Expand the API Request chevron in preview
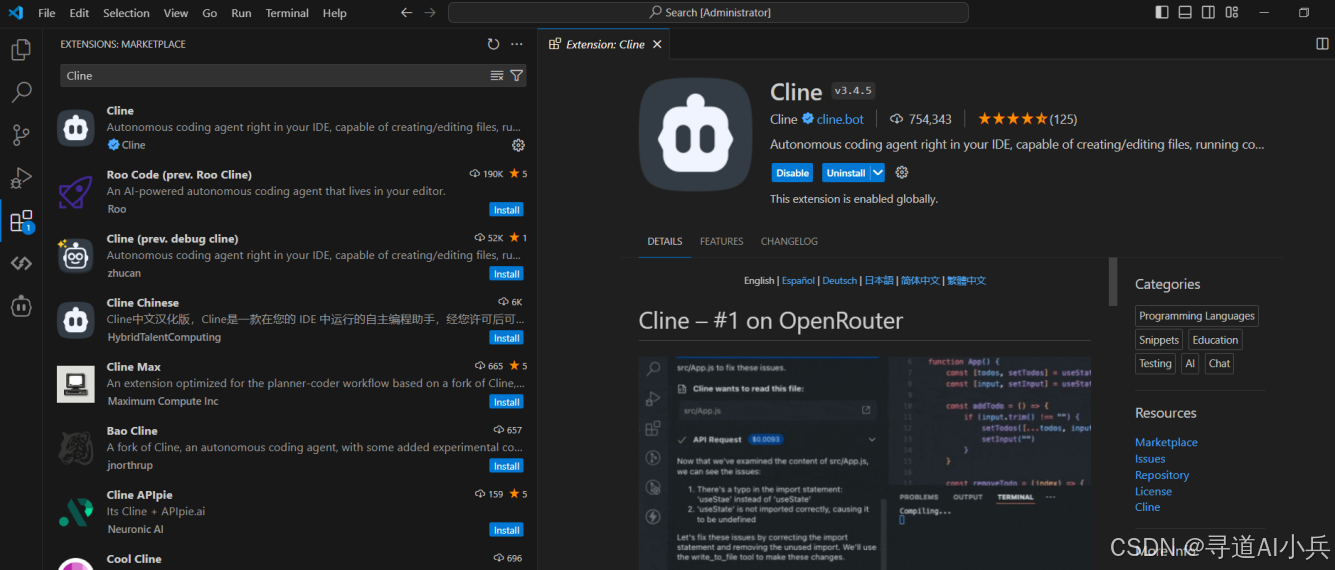This screenshot has width=1335, height=570. click(x=872, y=439)
